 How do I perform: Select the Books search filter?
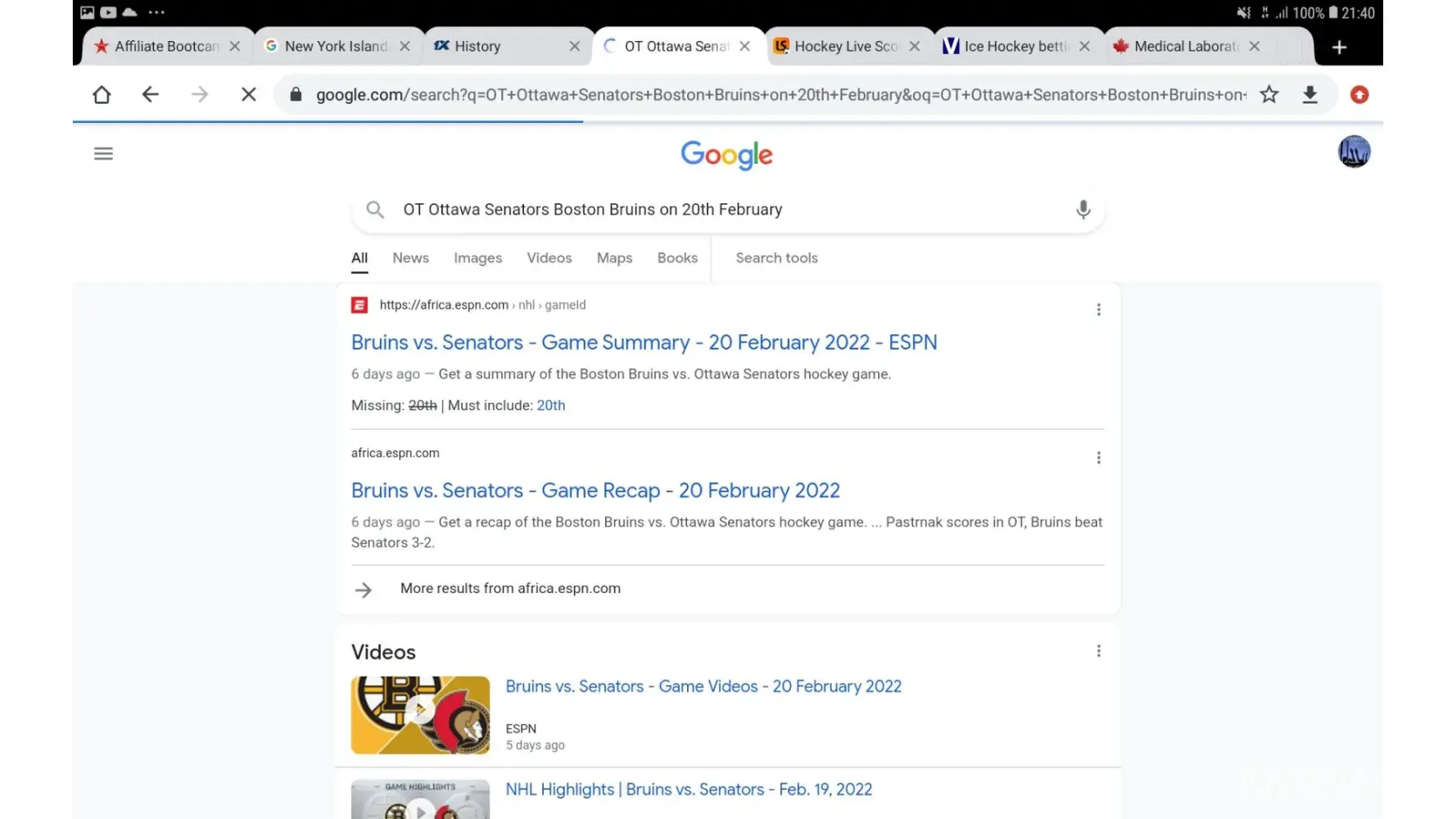677,258
